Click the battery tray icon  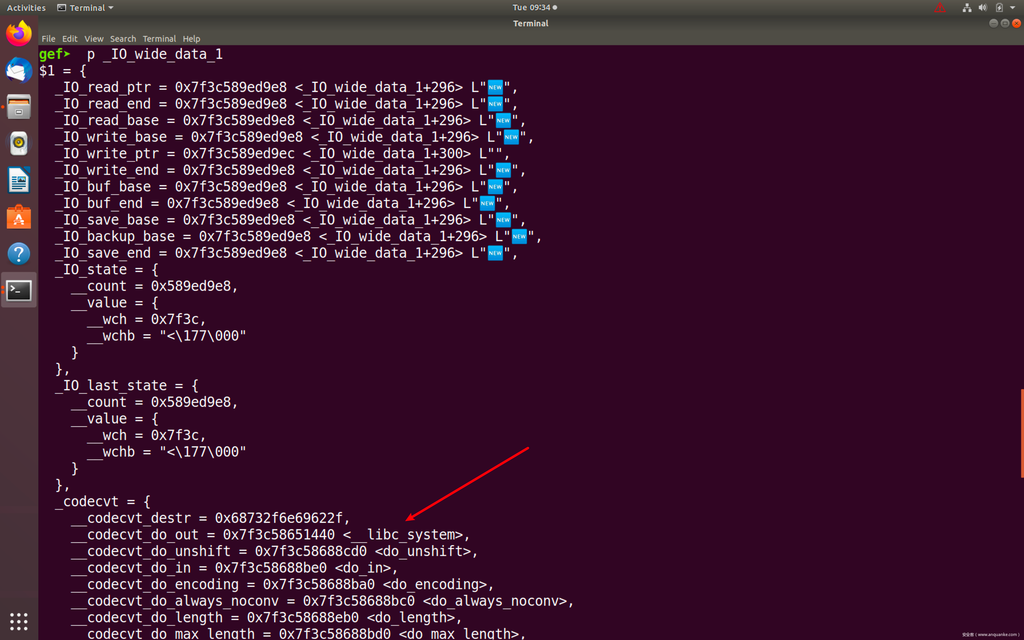(x=999, y=8)
